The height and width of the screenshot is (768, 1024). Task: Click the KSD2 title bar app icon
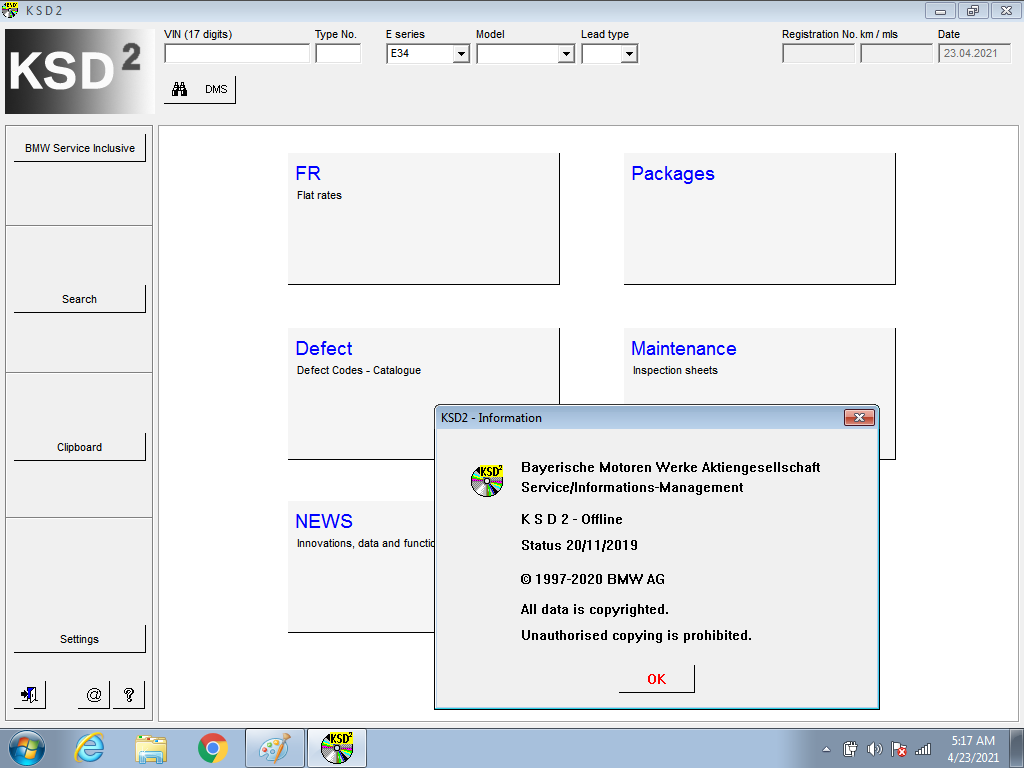click(10, 10)
